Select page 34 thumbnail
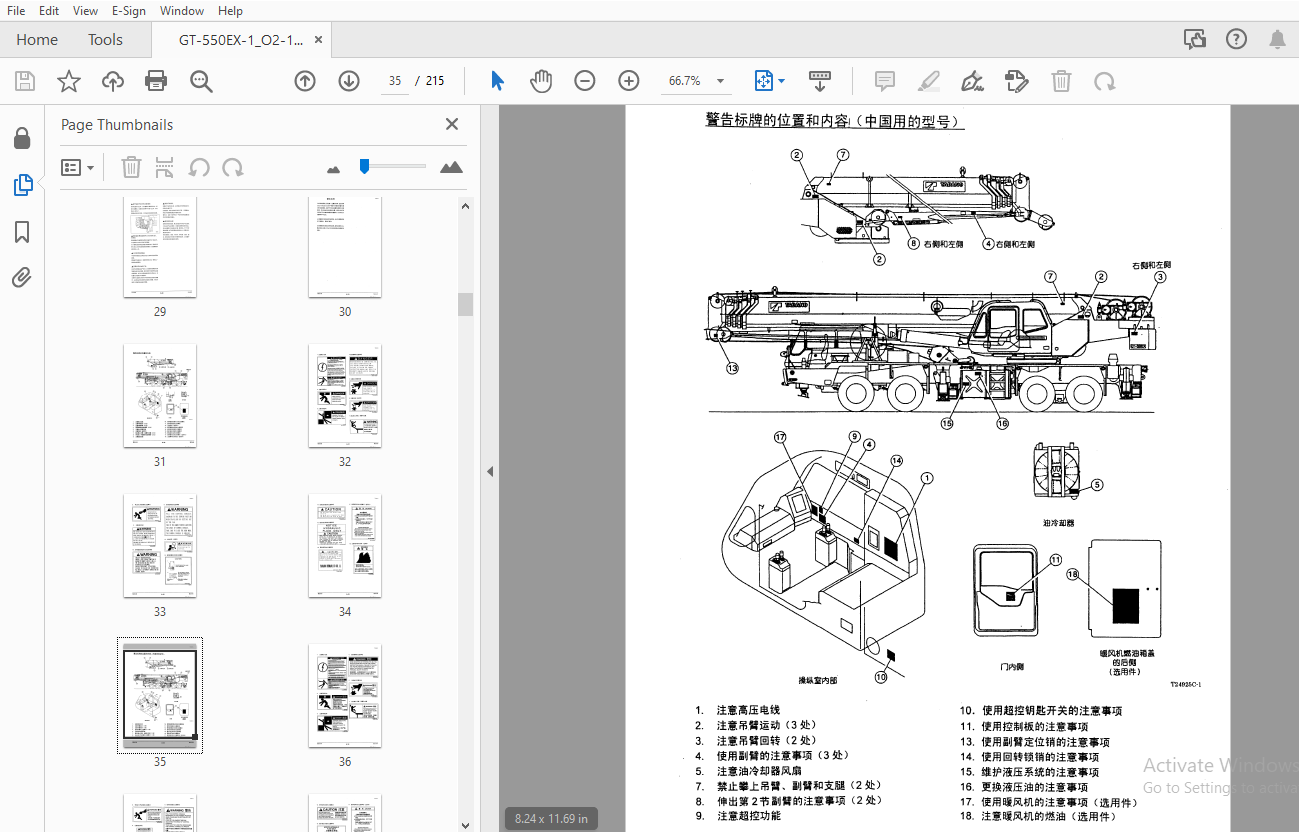This screenshot has width=1299, height=832. point(345,545)
